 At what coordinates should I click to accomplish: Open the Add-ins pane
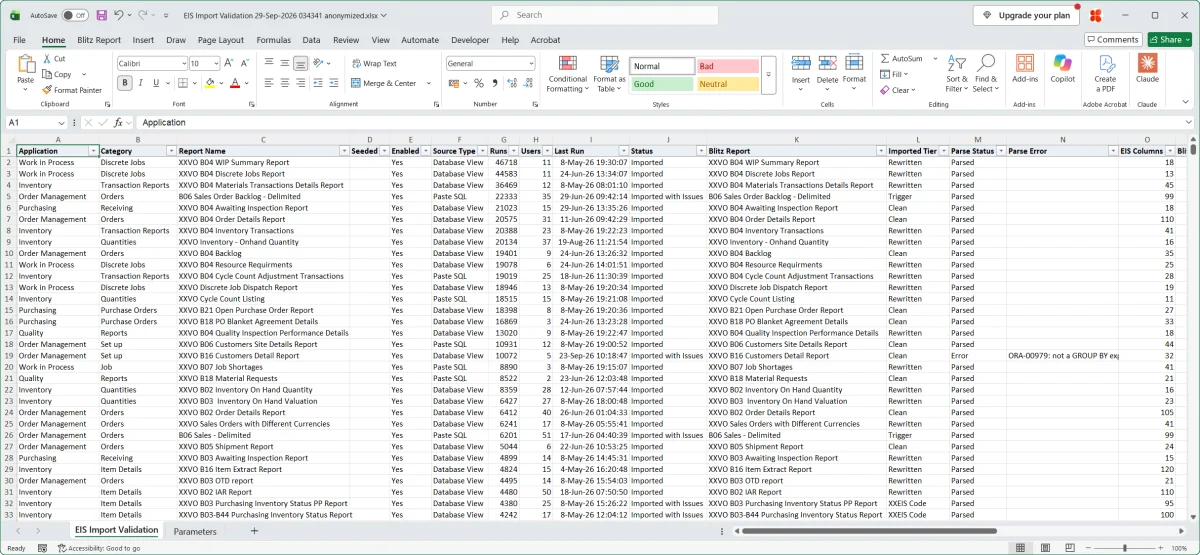tap(1025, 69)
